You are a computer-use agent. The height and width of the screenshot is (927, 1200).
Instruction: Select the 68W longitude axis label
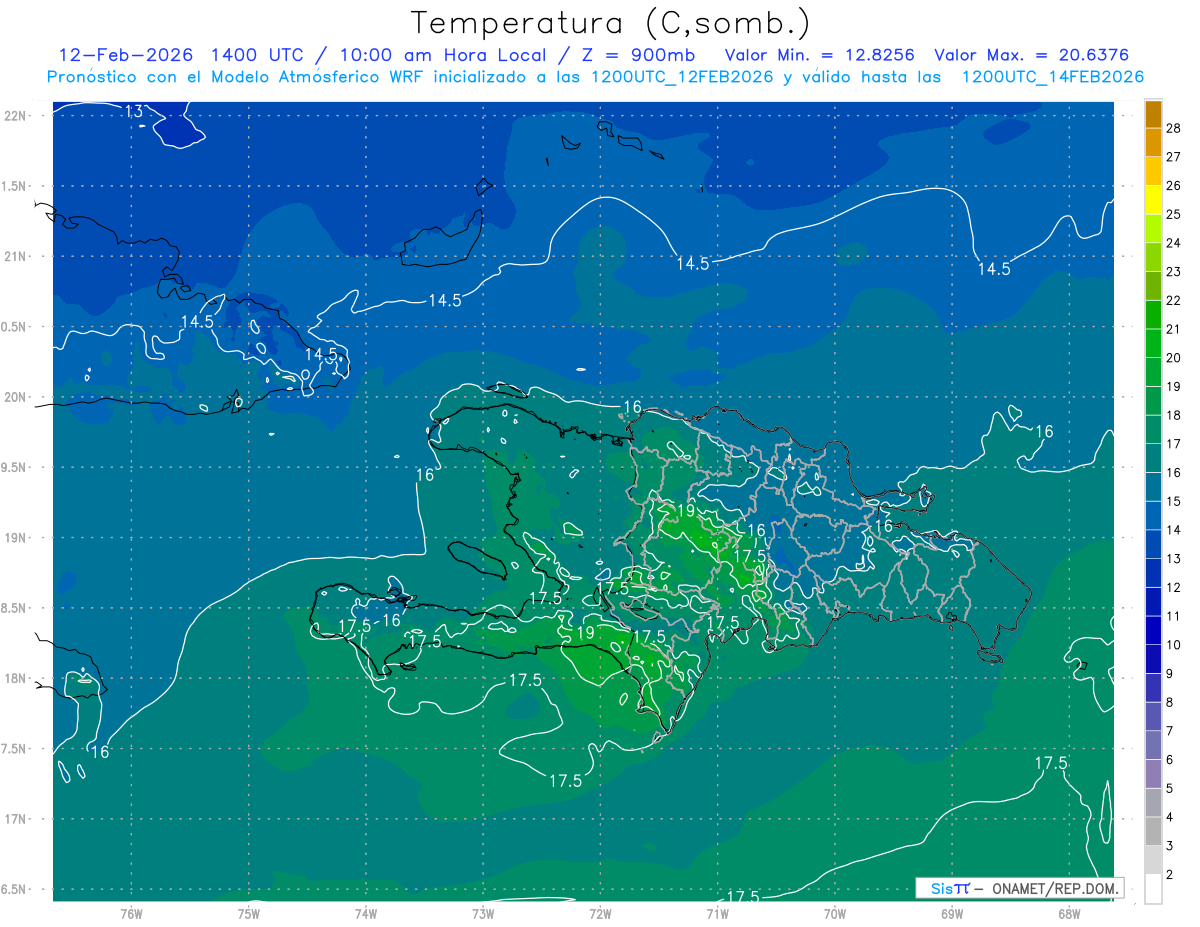(x=1068, y=913)
